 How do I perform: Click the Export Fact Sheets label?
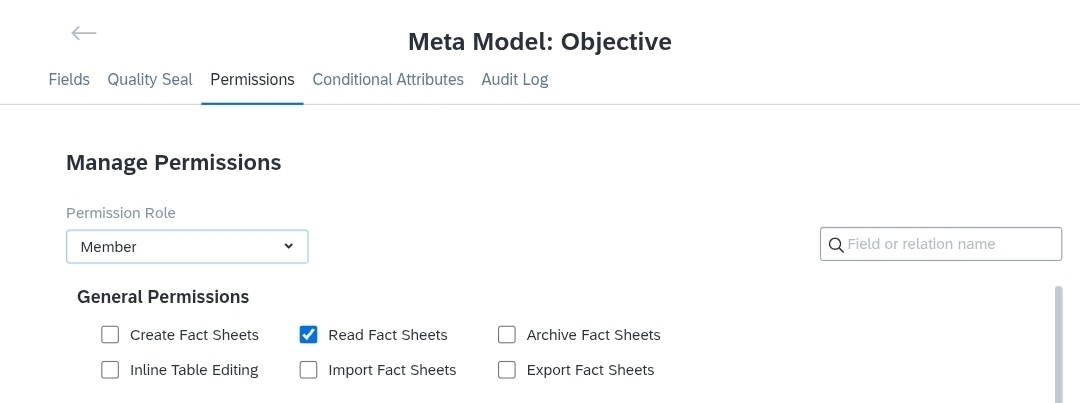[x=590, y=370]
